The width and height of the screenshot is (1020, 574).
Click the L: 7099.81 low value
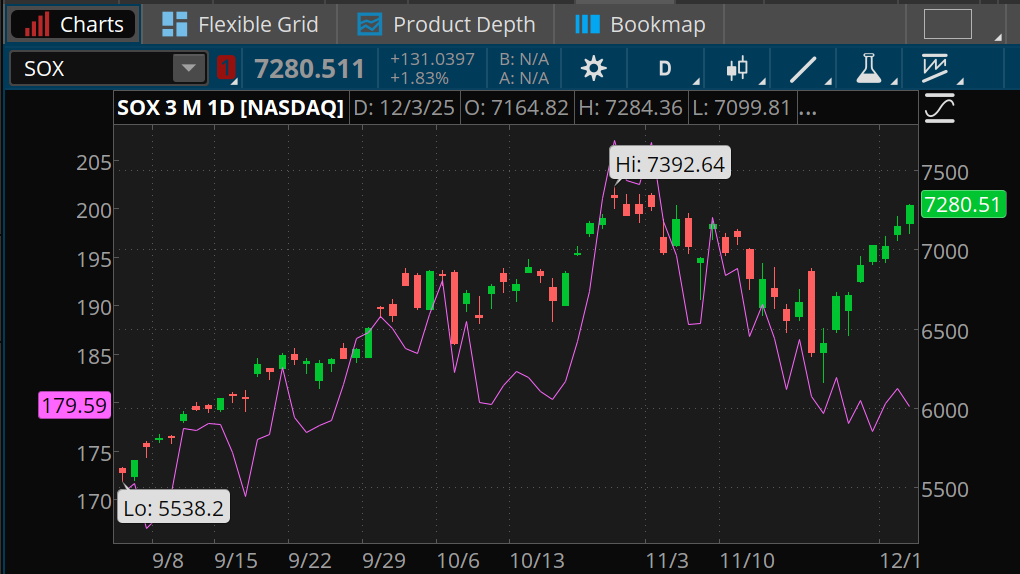pos(741,107)
